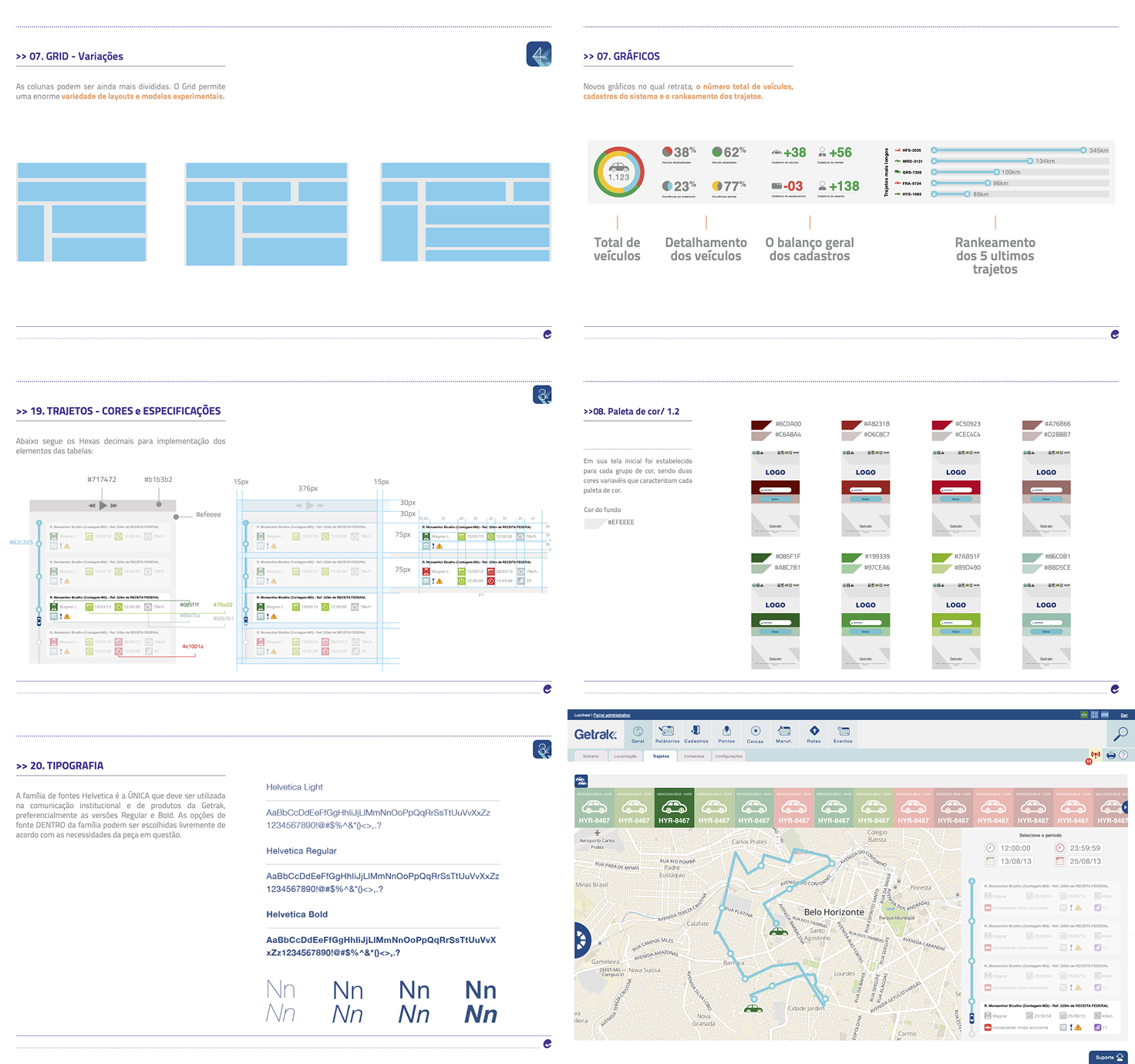The width and height of the screenshot is (1135, 1064).
Task: Open help via the question mark icon
Action: click(1123, 756)
